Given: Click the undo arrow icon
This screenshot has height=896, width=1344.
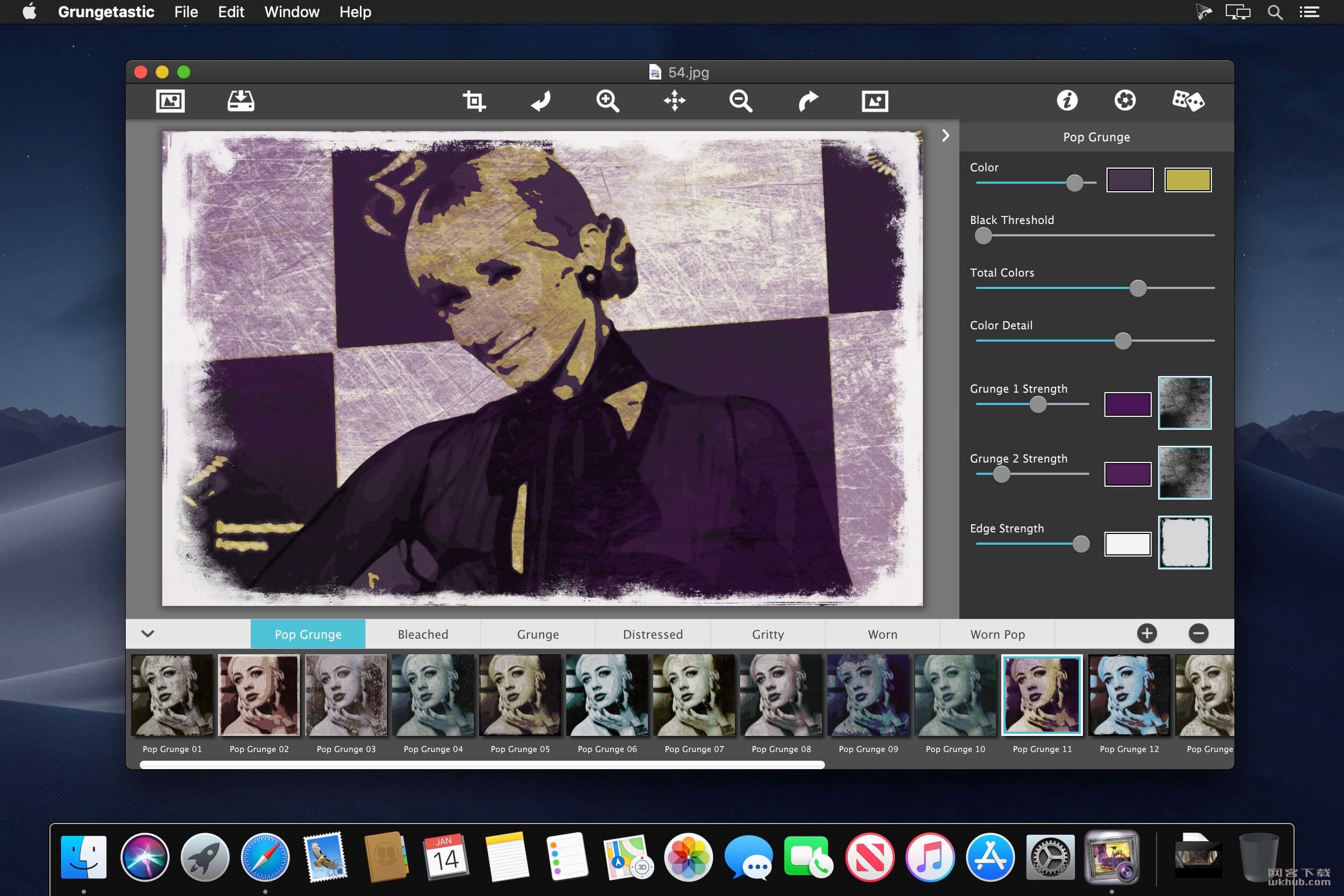Looking at the screenshot, I should tap(540, 101).
